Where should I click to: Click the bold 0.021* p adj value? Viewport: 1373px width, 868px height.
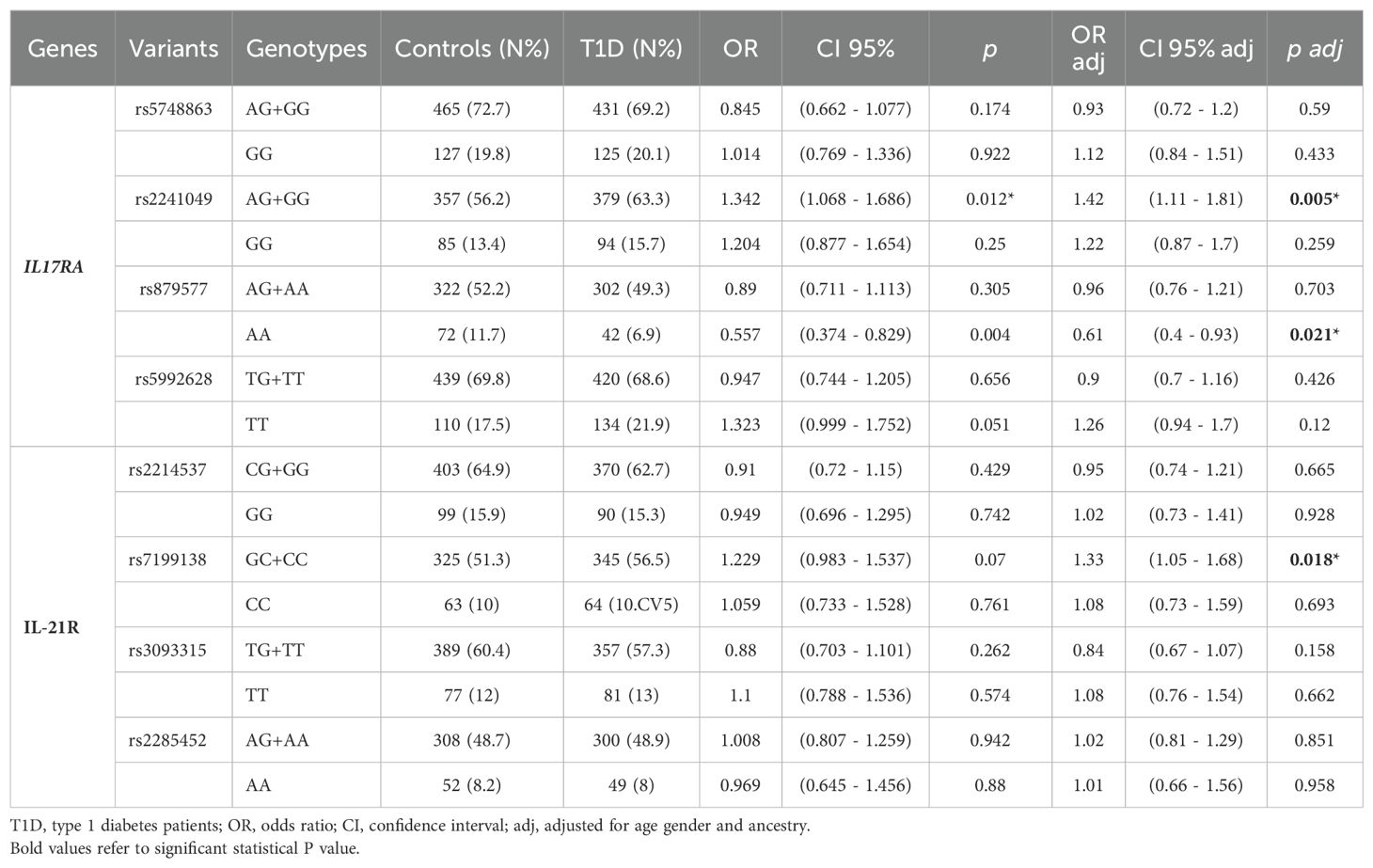[1314, 335]
